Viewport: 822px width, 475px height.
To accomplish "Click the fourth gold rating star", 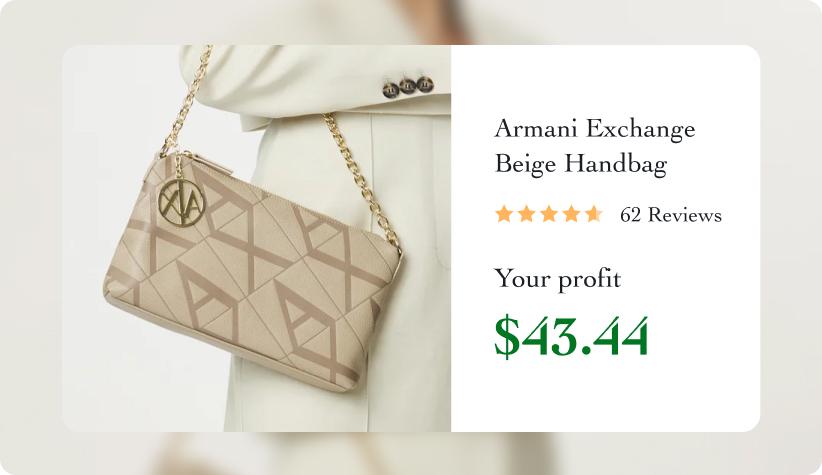I will click(x=571, y=214).
